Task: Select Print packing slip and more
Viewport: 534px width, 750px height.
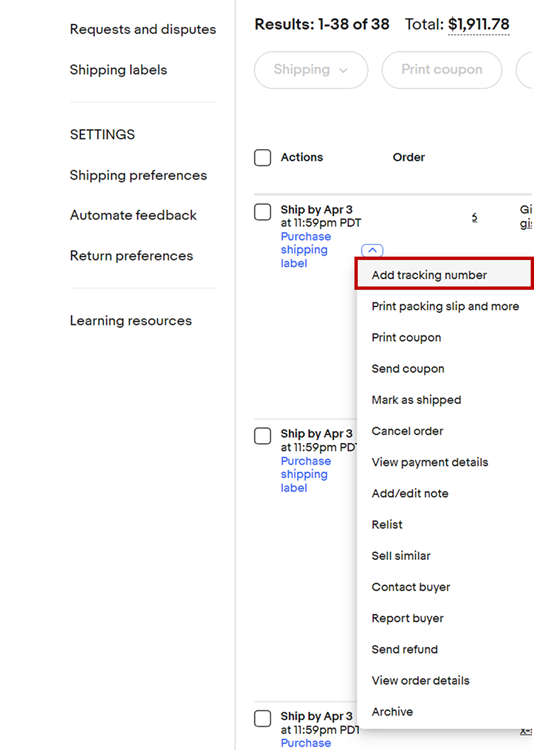Action: [x=445, y=306]
